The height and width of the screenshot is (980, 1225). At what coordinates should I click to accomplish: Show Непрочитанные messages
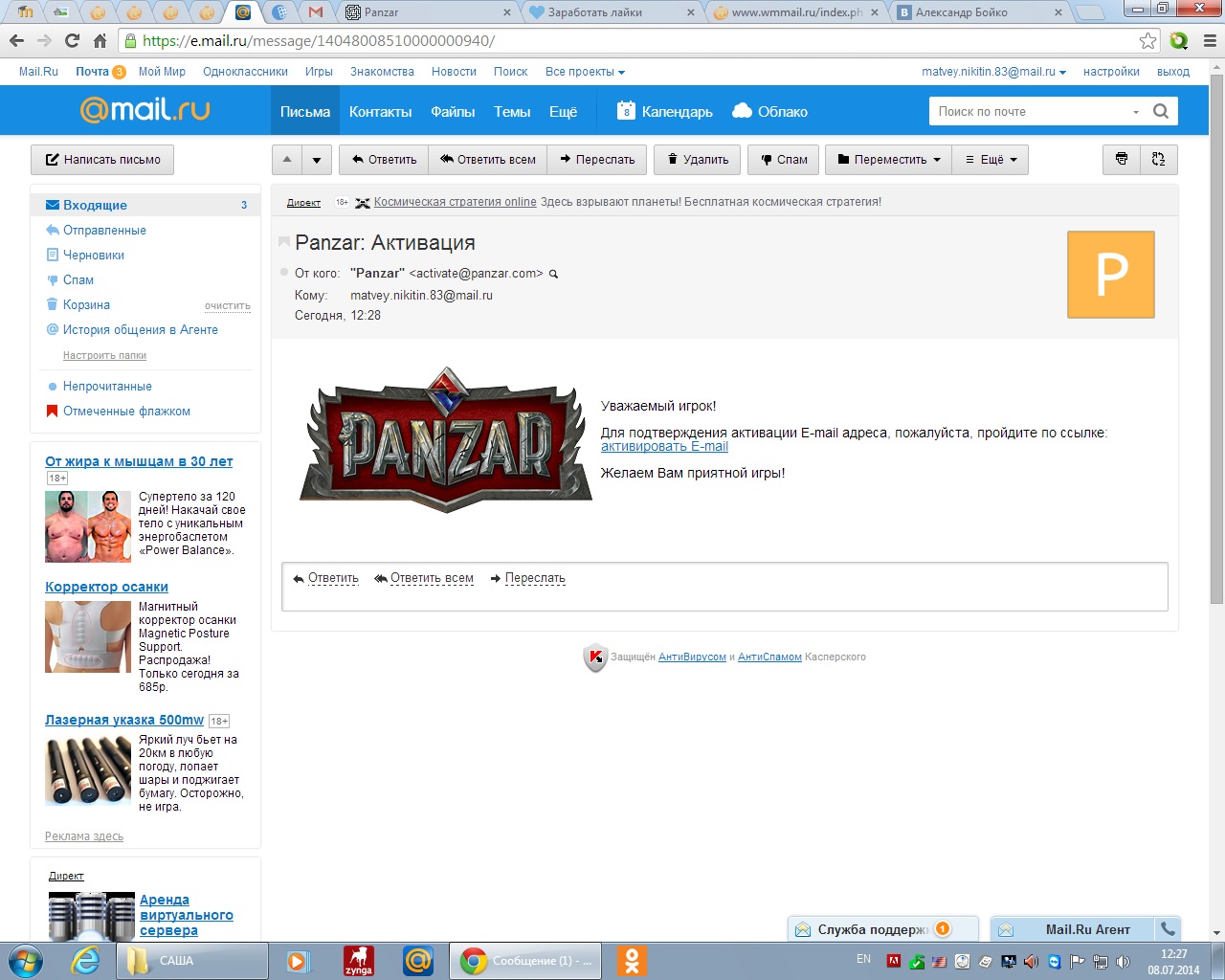coord(107,386)
